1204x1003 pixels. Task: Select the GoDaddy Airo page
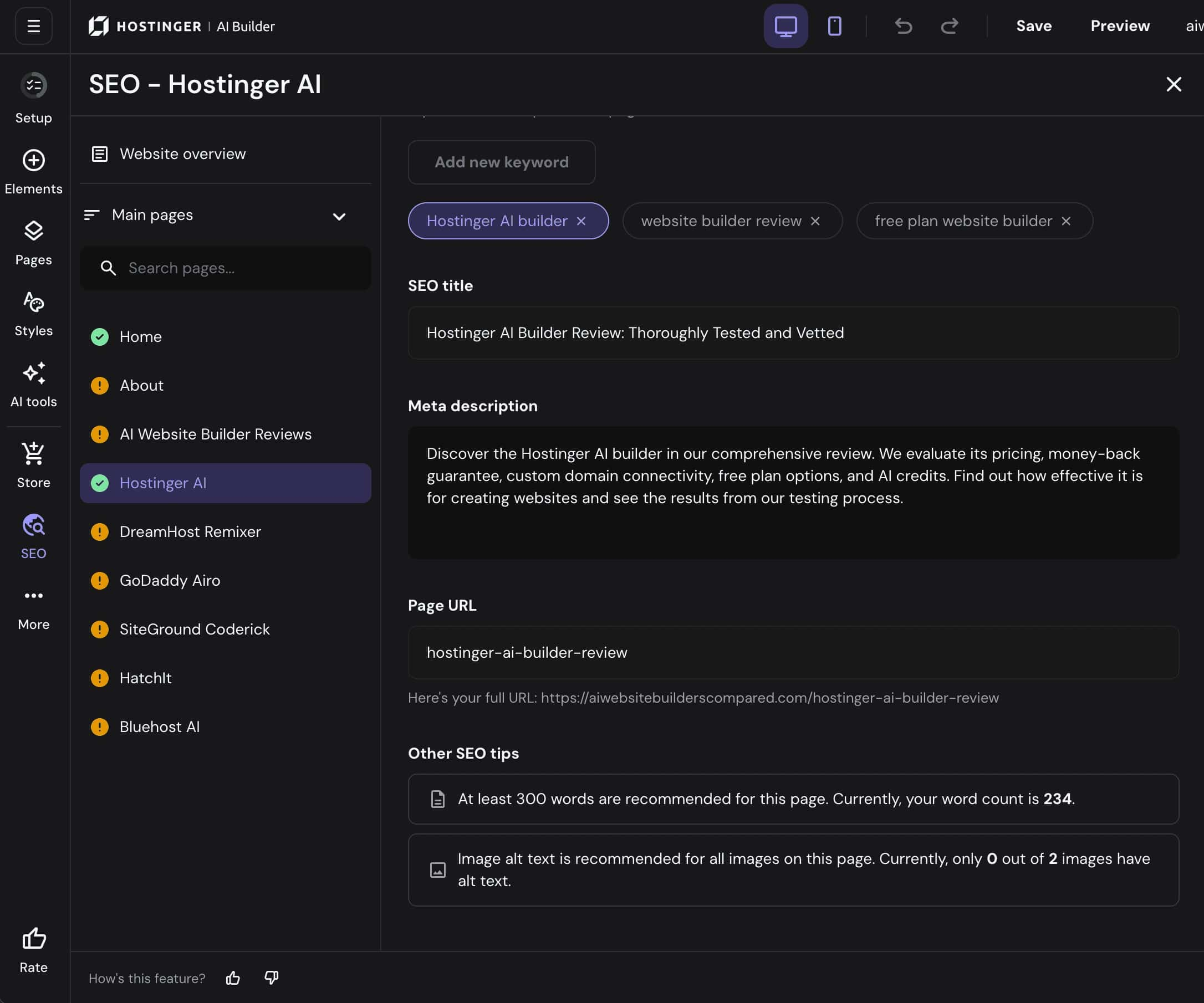[225, 581]
